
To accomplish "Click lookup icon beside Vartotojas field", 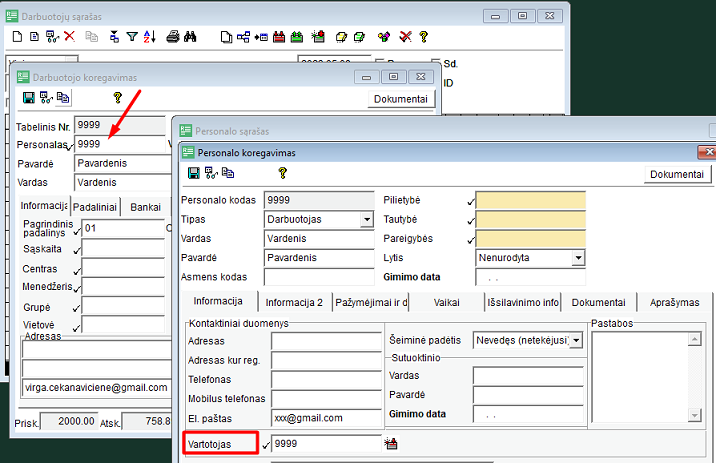I will tap(391, 443).
